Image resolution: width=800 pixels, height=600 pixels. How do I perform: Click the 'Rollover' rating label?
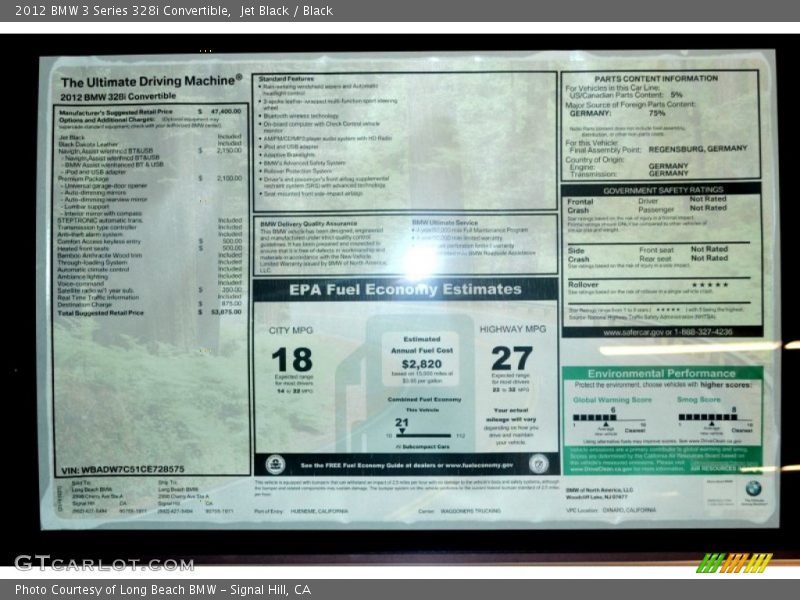[x=583, y=285]
